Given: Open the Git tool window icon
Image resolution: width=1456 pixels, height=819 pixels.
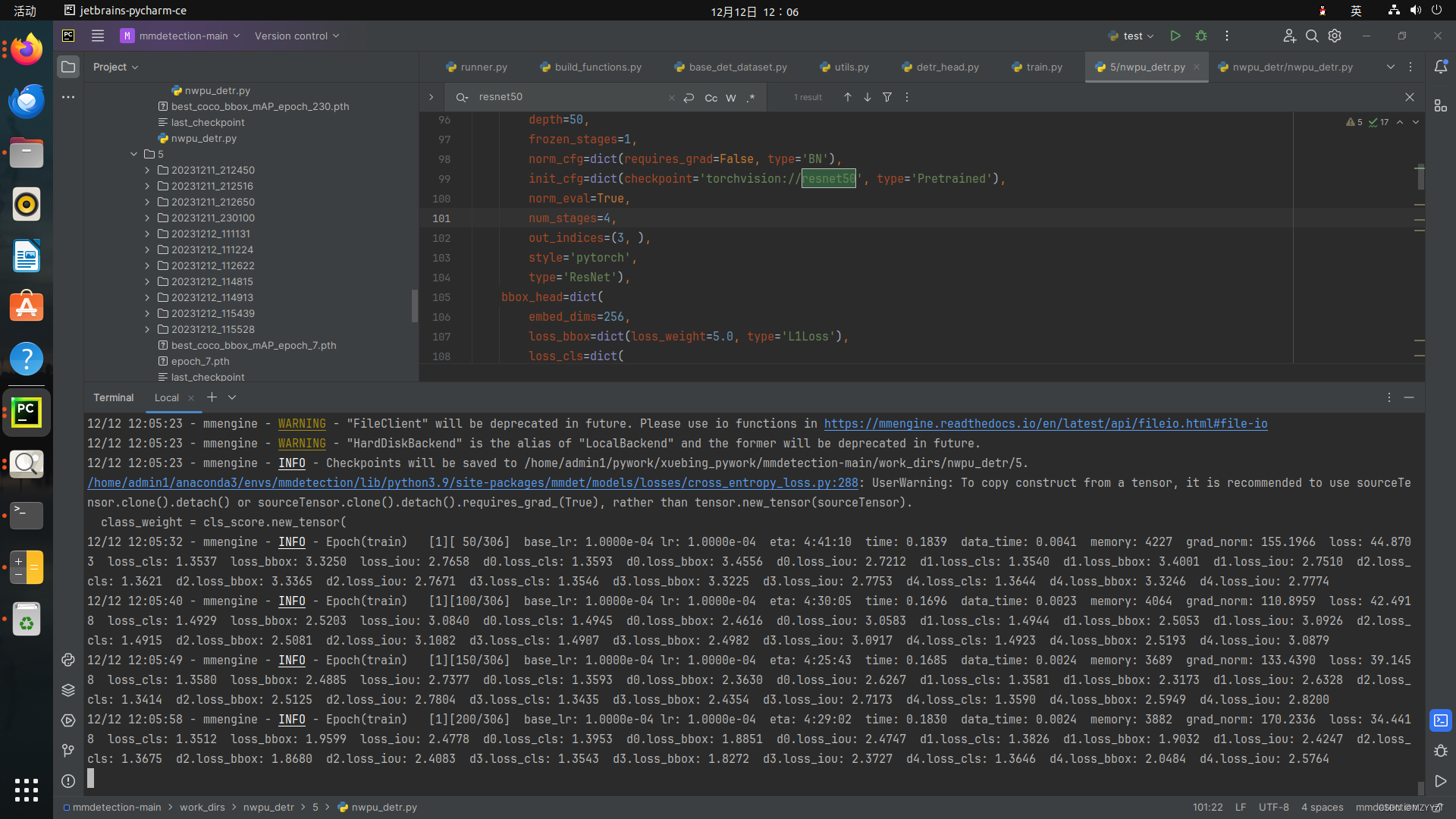Looking at the screenshot, I should point(68,751).
